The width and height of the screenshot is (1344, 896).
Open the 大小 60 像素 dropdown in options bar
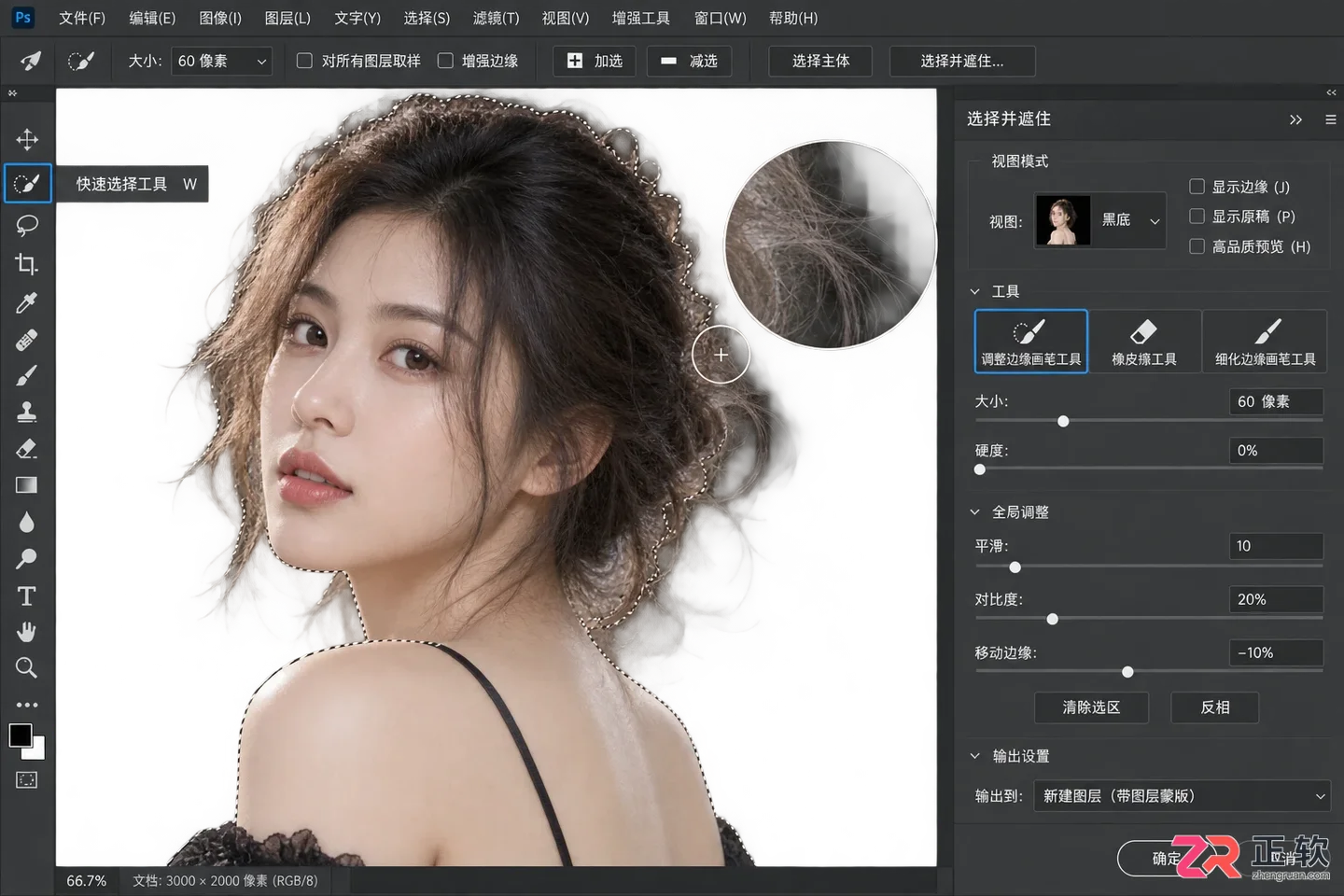pyautogui.click(x=222, y=62)
